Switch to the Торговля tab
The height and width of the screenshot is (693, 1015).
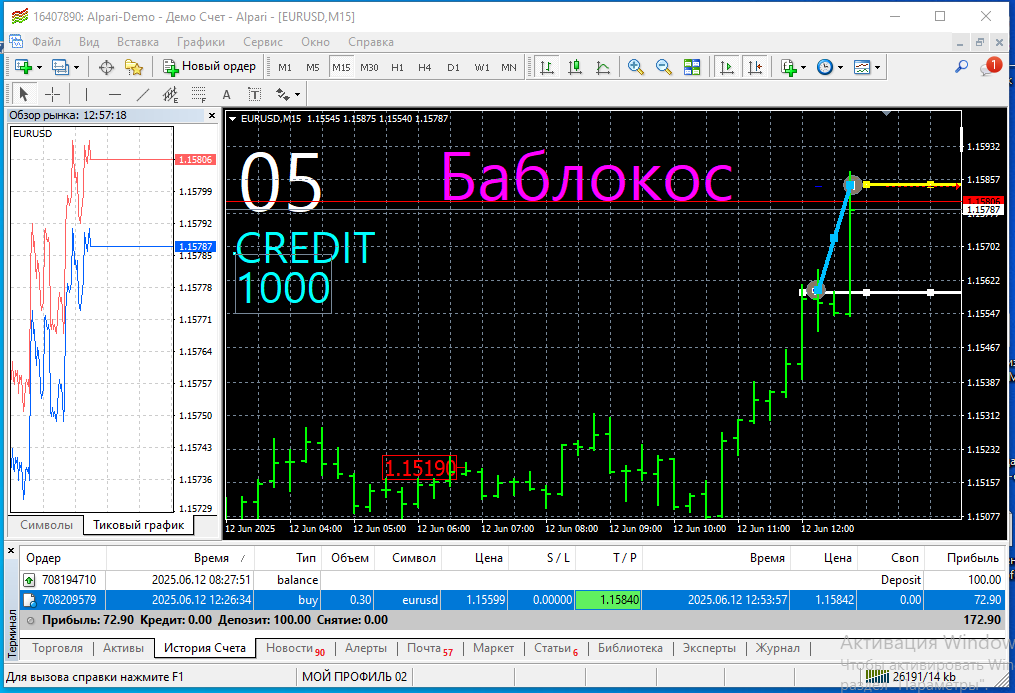[x=58, y=648]
